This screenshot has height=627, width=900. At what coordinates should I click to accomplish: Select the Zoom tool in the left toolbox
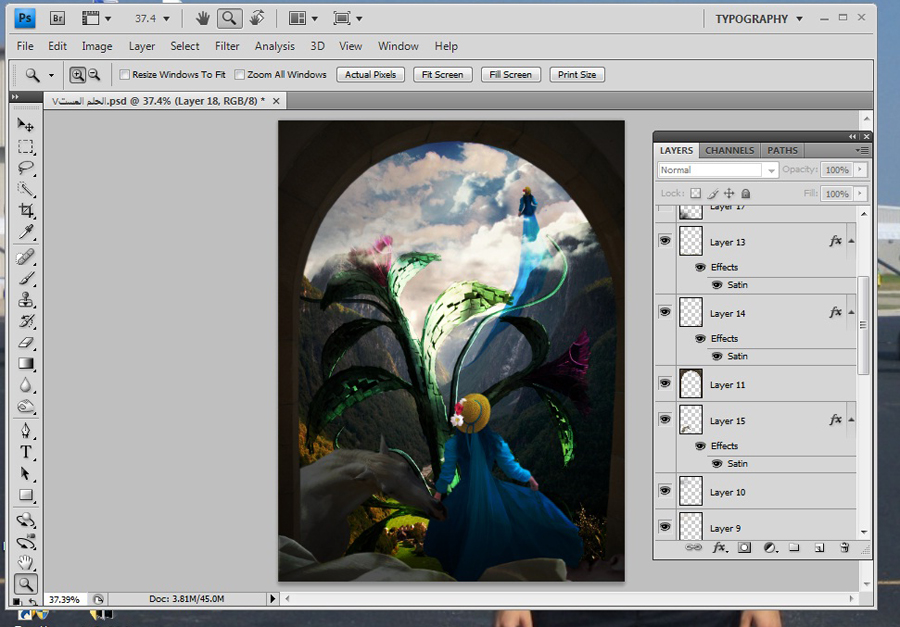tap(25, 585)
